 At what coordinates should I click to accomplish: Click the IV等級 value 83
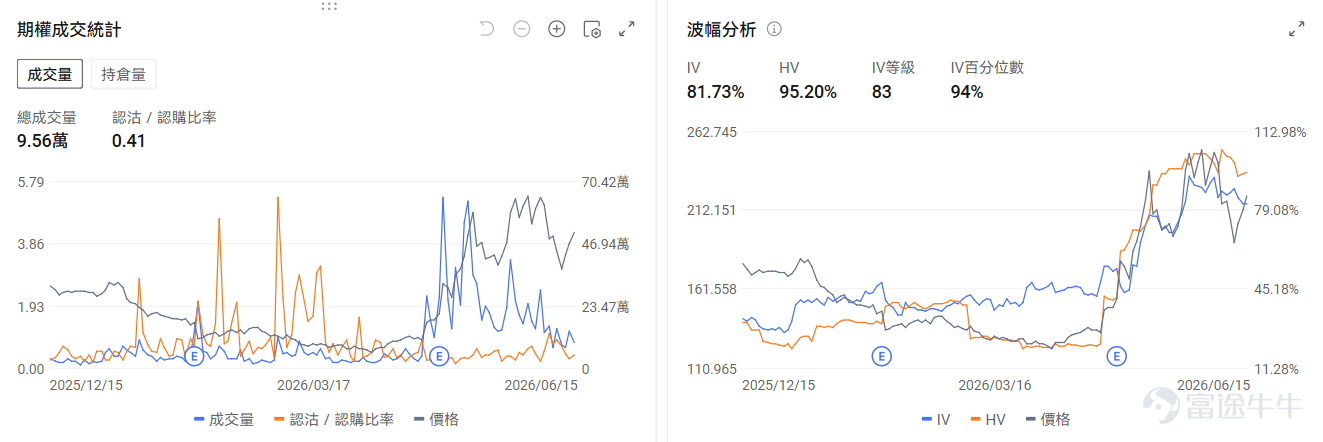(881, 92)
